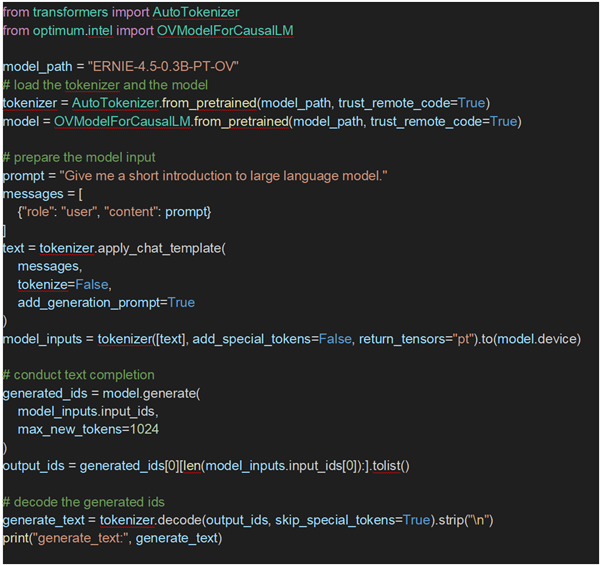Screen dimensions: 600x565
Task: Click the print function on the last line
Action: click(16, 539)
